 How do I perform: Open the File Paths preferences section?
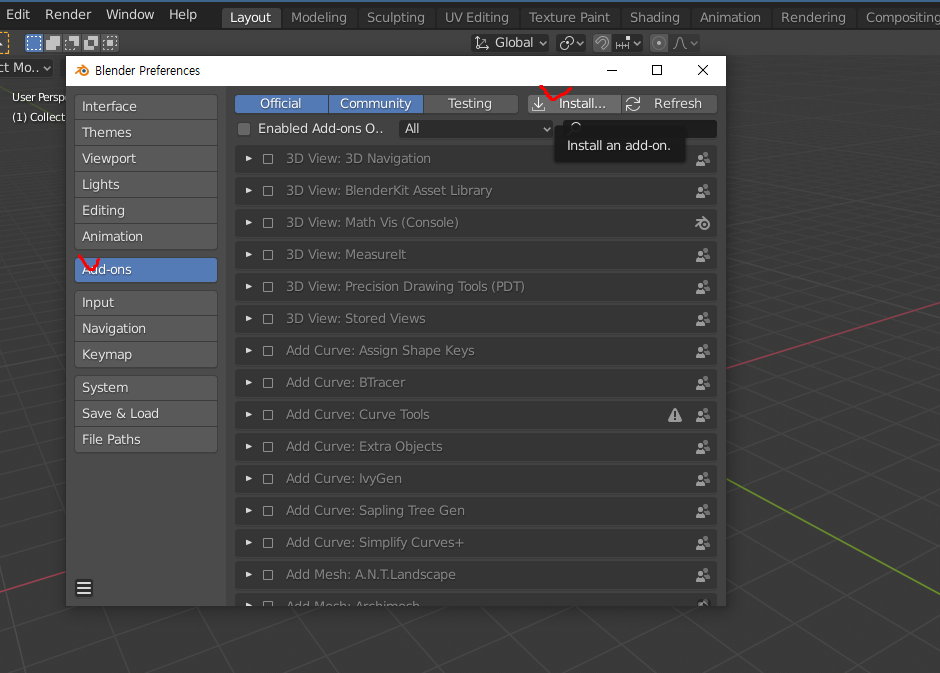coord(146,440)
